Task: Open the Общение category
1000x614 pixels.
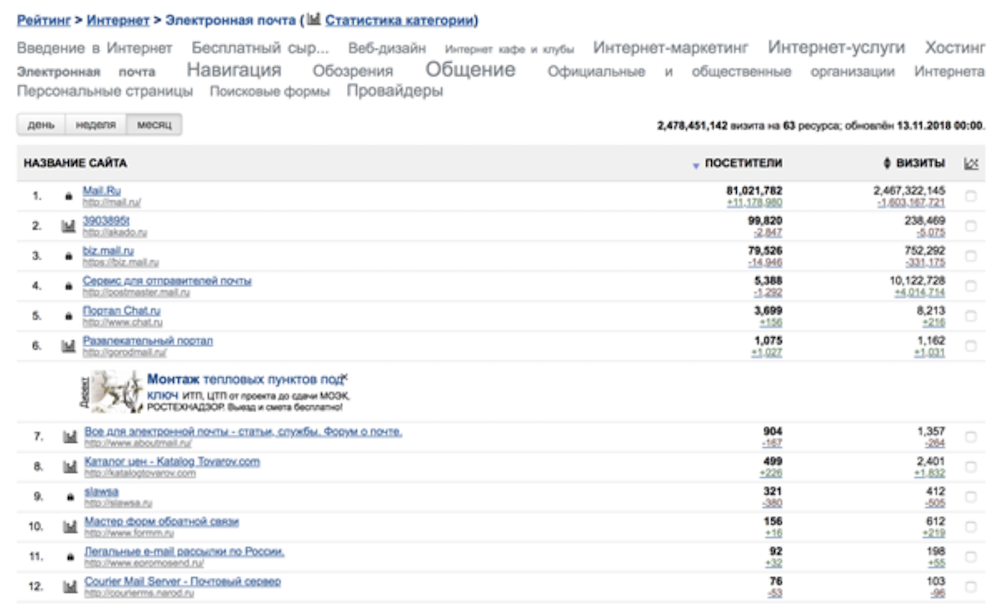Action: click(x=471, y=69)
